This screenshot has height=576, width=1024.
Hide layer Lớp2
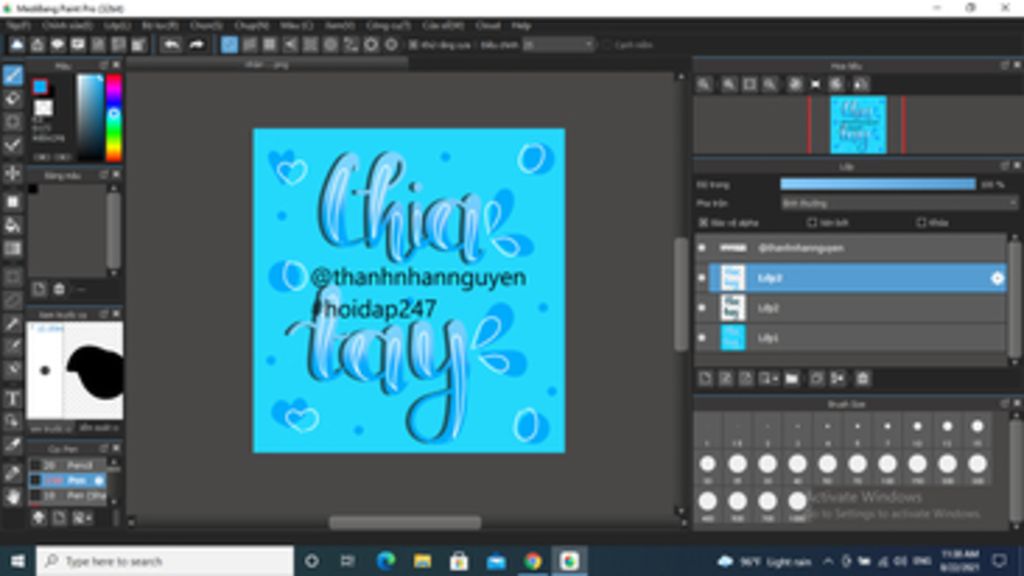tap(702, 308)
